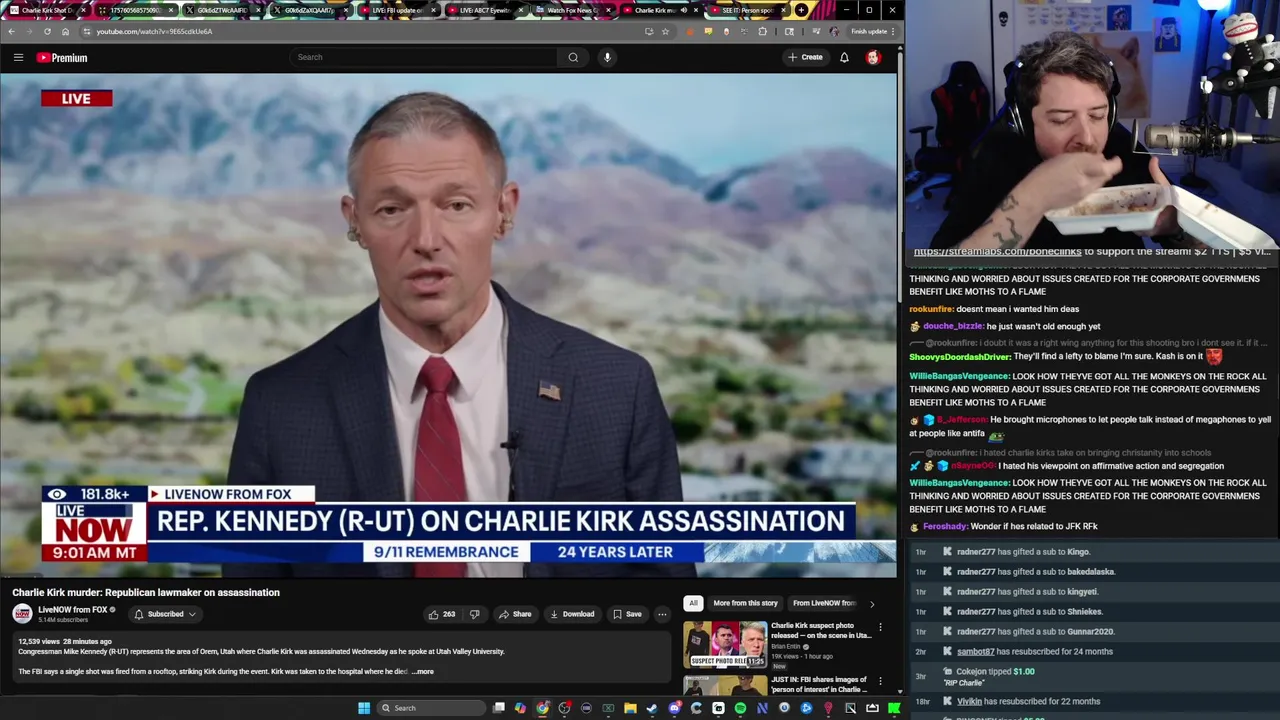The height and width of the screenshot is (720, 1280).
Task: Reload the page in the browser
Action: (47, 31)
